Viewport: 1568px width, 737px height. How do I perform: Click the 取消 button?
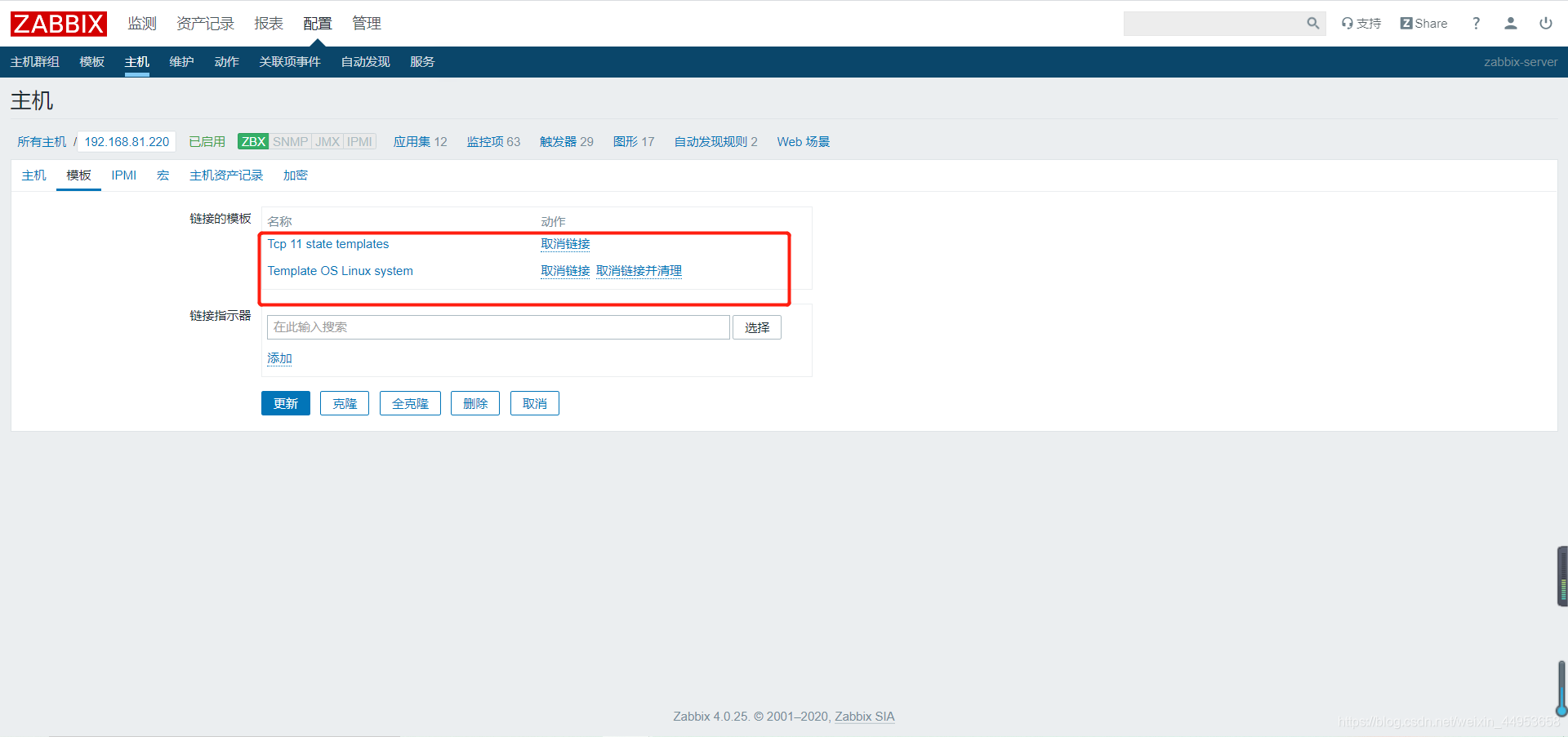pos(535,403)
